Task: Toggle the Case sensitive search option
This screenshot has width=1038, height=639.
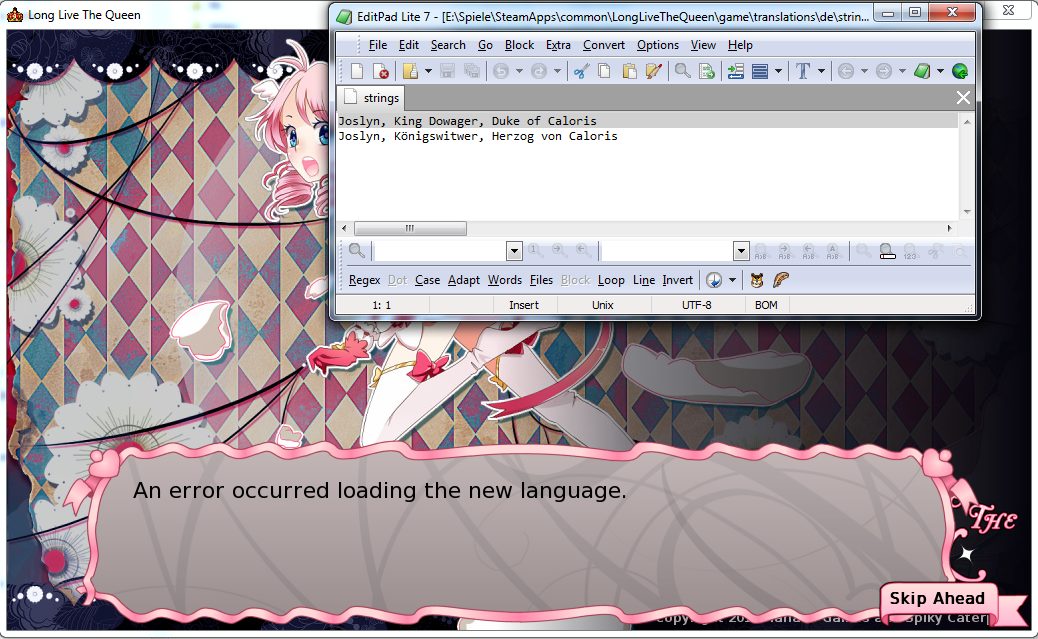Action: [x=427, y=280]
